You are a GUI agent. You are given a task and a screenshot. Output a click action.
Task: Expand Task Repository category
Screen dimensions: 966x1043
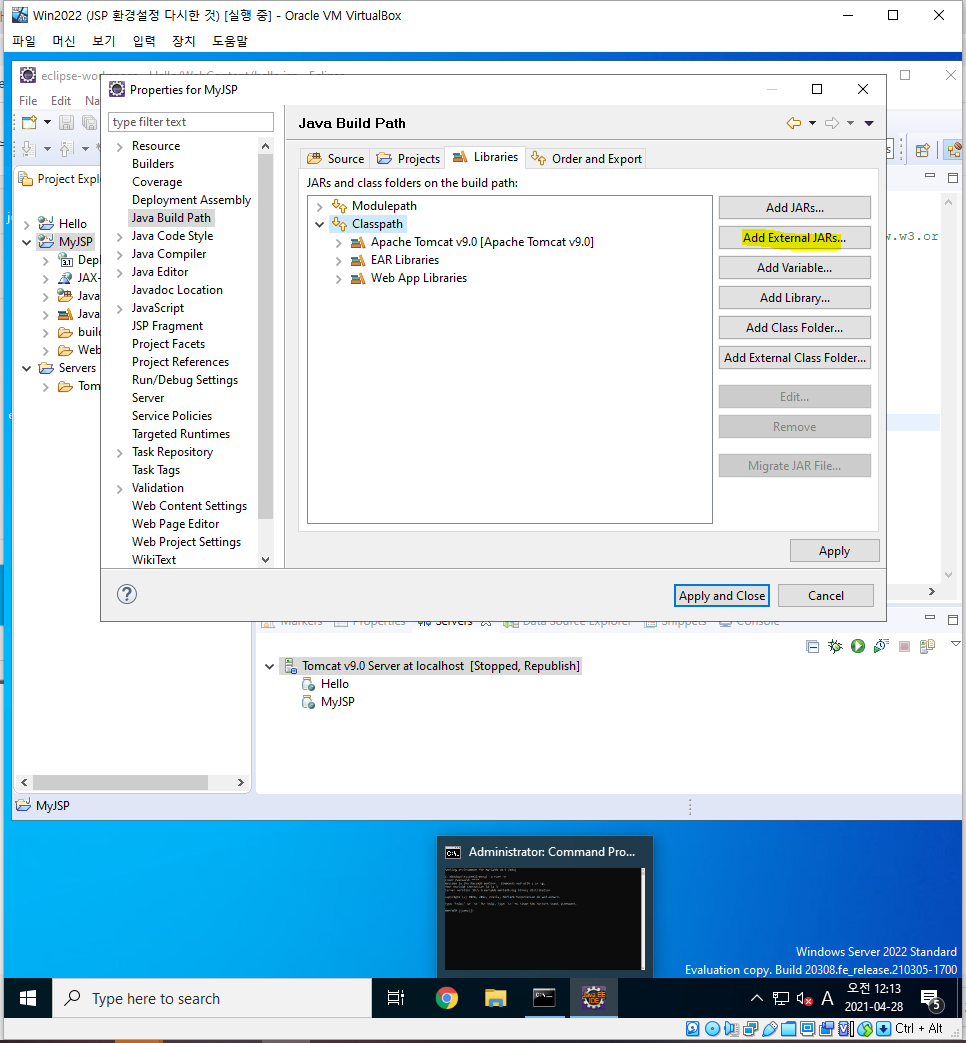click(120, 452)
